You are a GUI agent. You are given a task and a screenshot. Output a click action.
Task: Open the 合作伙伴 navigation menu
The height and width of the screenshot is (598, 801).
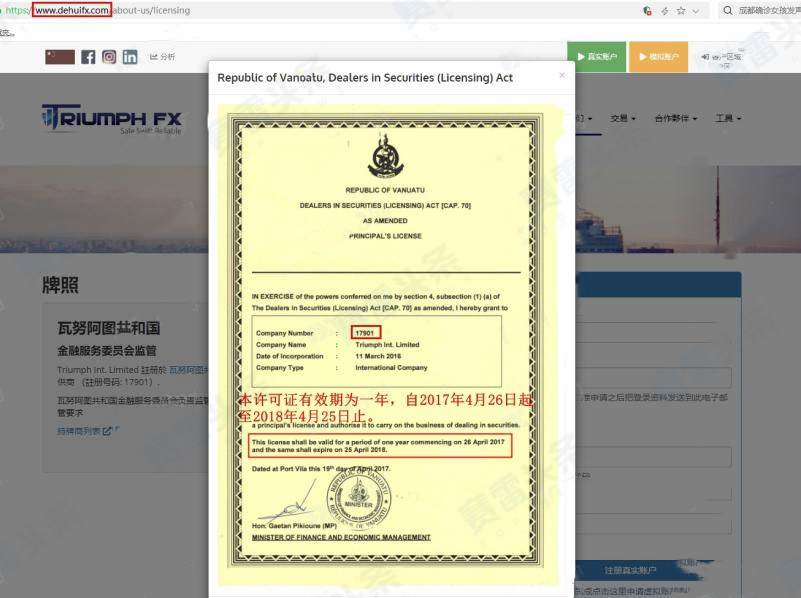[675, 118]
